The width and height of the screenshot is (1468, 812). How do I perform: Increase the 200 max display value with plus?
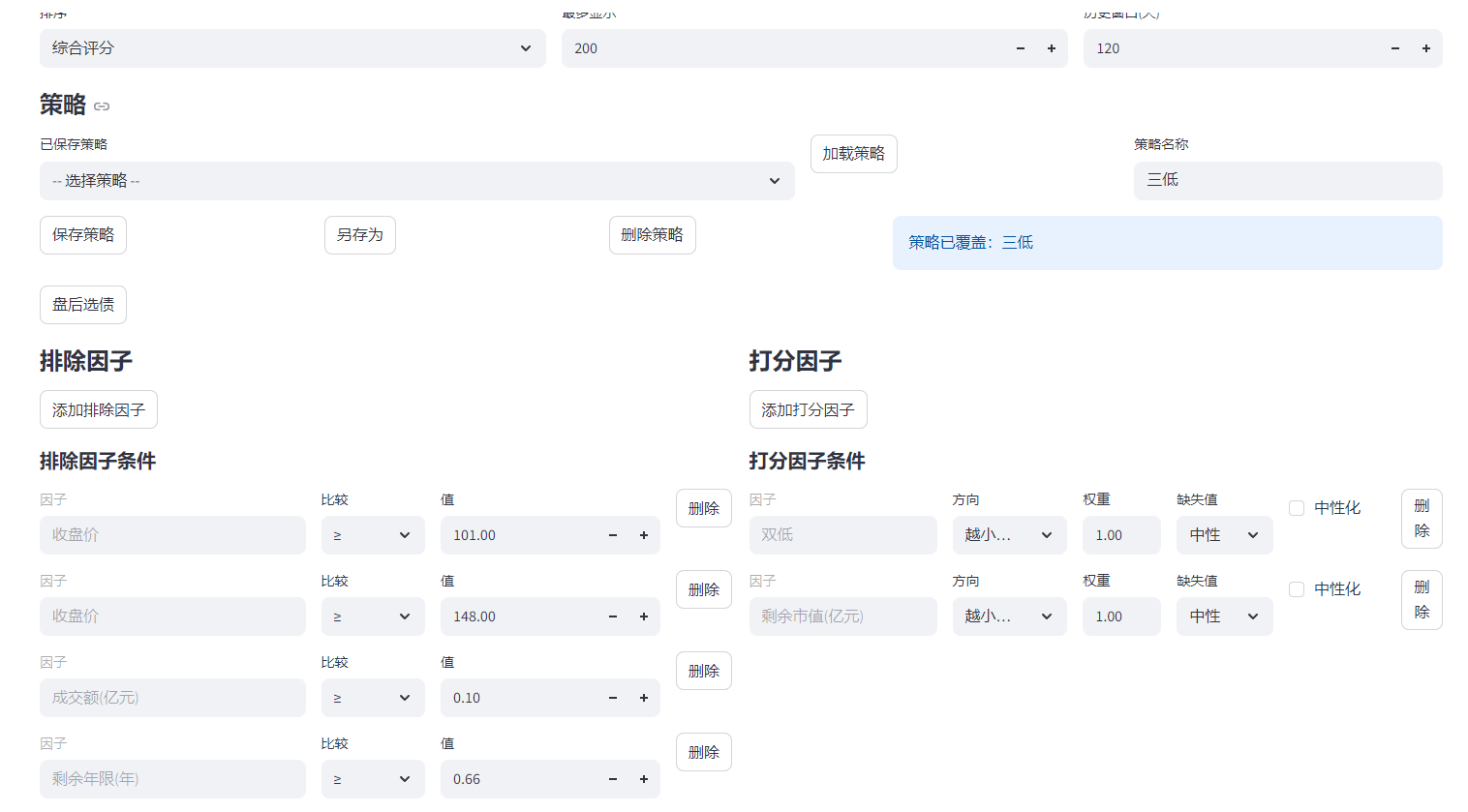pyautogui.click(x=1051, y=48)
